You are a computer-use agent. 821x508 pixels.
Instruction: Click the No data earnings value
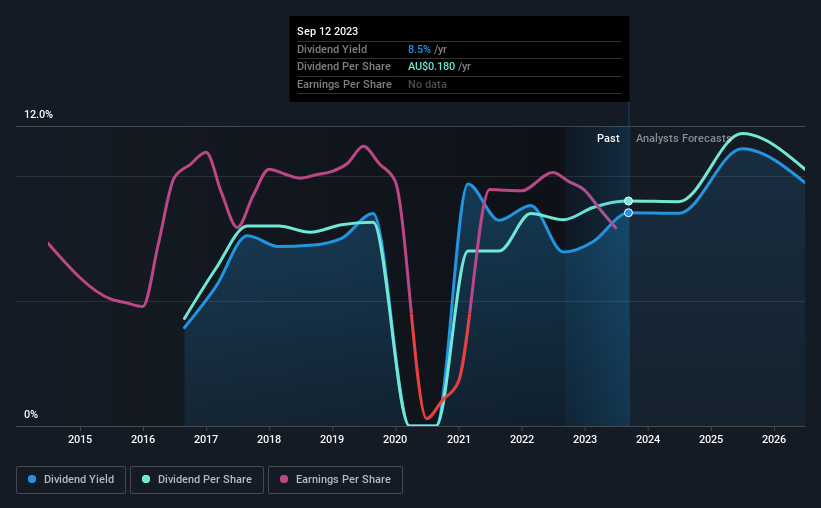(427, 84)
